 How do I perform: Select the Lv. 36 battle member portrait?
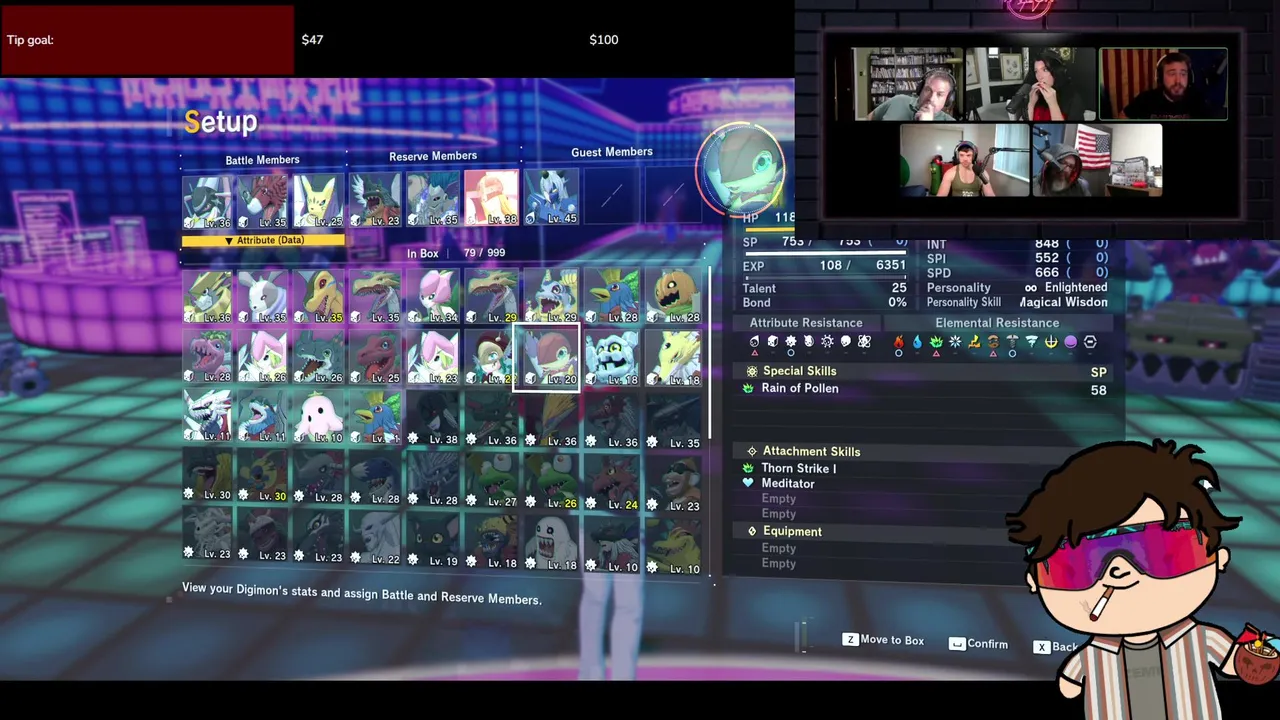207,201
